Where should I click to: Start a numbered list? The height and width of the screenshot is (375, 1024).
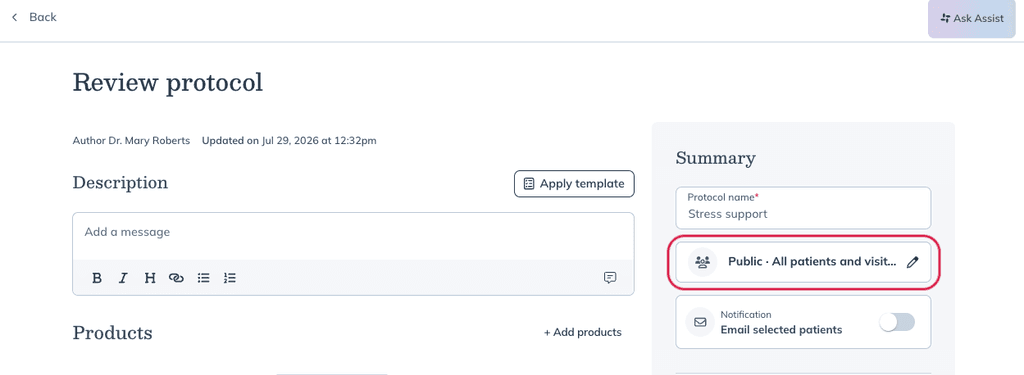pos(230,278)
